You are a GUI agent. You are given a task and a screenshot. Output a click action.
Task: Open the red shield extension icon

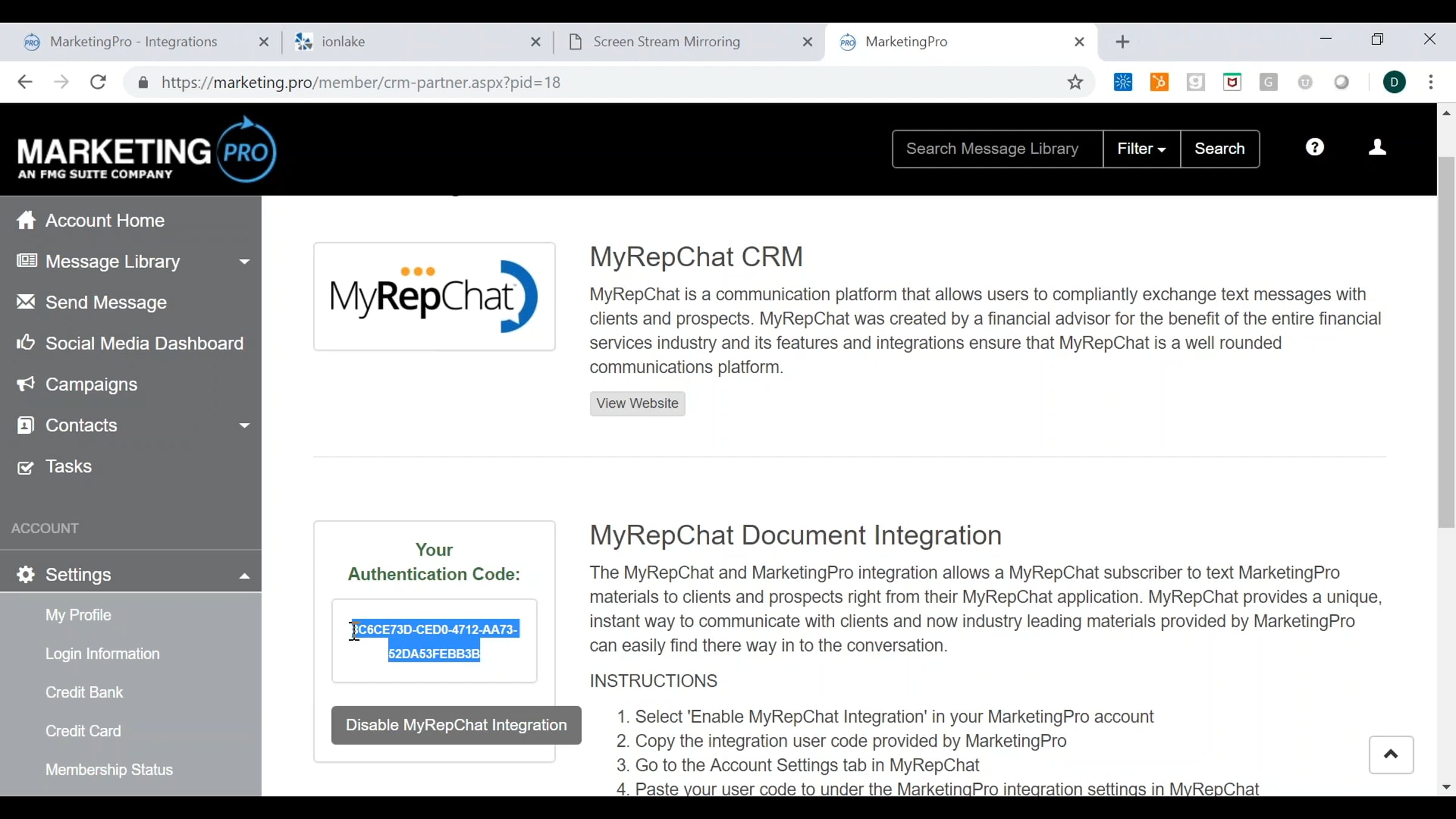point(1232,82)
